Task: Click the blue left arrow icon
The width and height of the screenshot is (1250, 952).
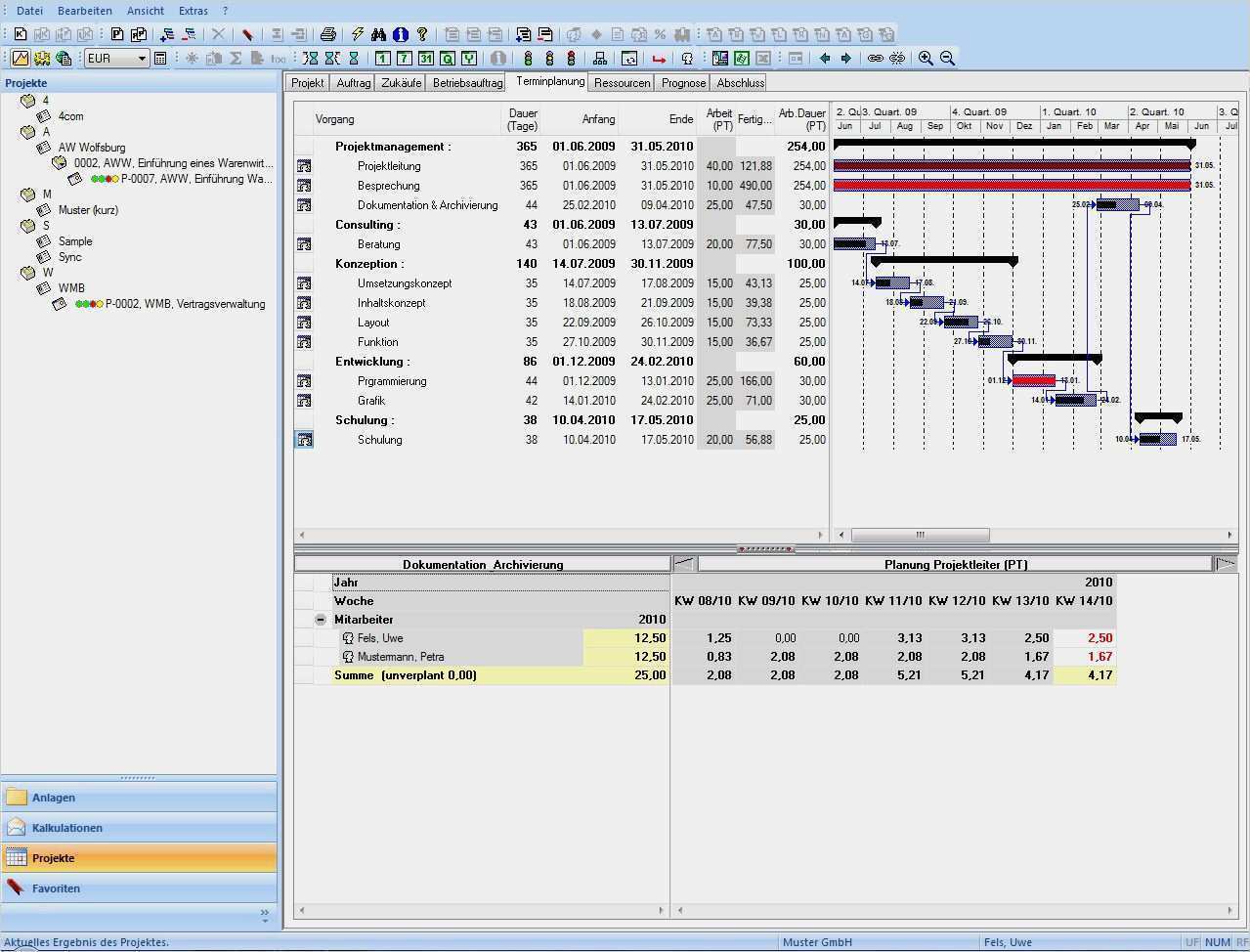Action: pyautogui.click(x=825, y=59)
